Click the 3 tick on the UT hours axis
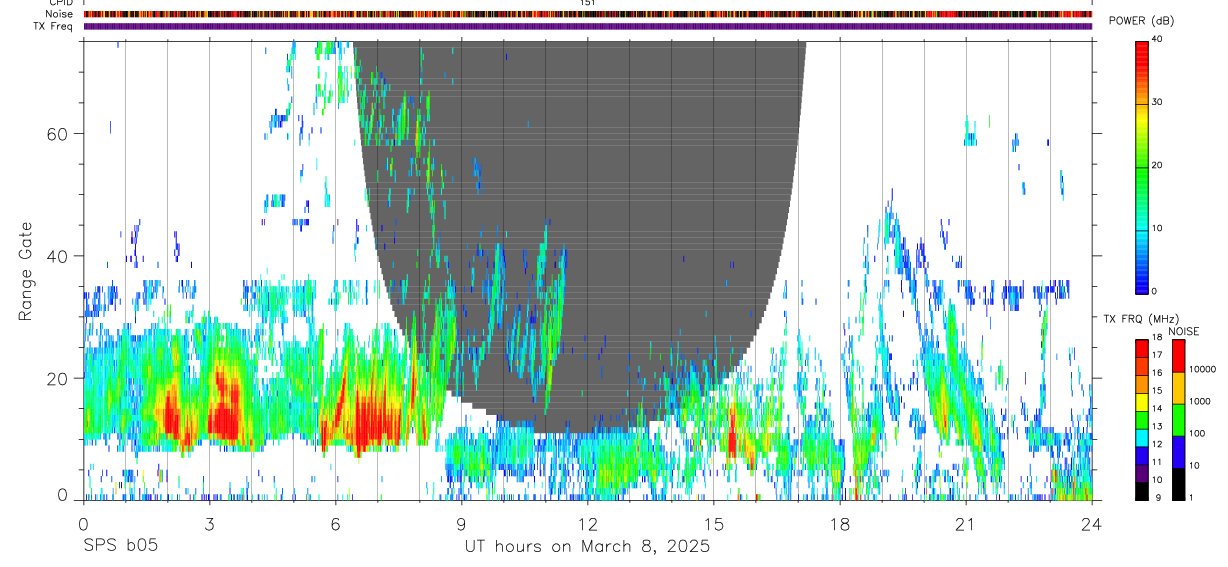This screenshot has height=567, width=1228. (x=209, y=522)
